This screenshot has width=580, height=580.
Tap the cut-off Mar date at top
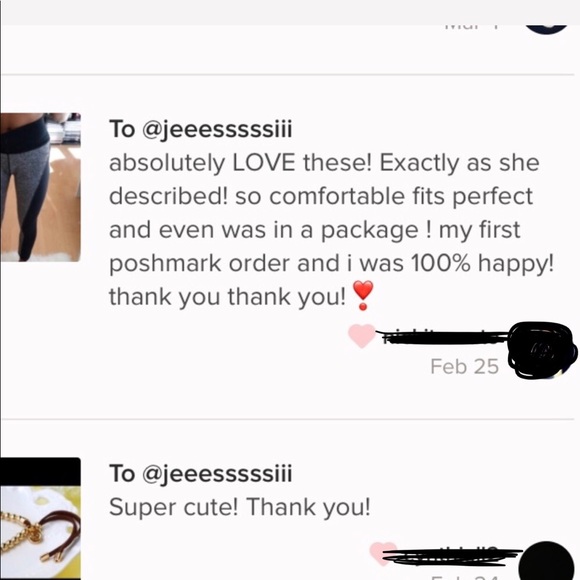click(471, 27)
